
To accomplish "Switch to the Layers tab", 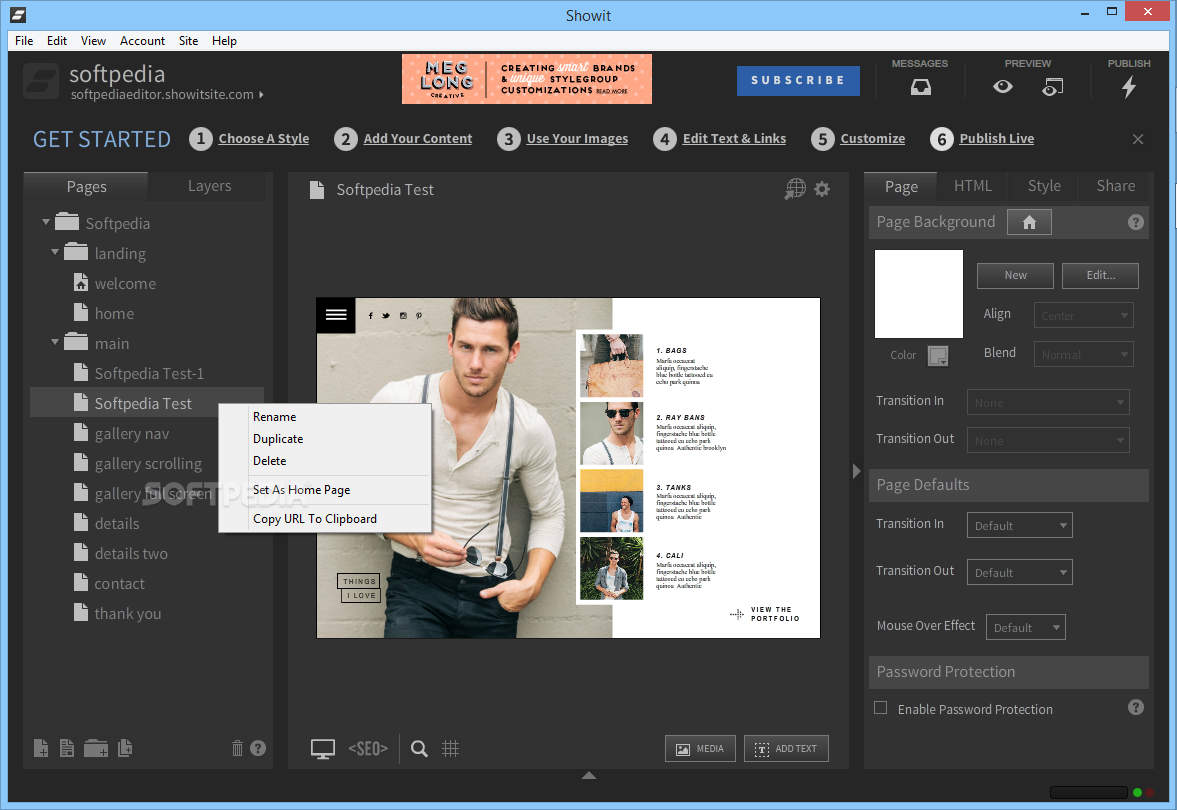I will pyautogui.click(x=209, y=186).
